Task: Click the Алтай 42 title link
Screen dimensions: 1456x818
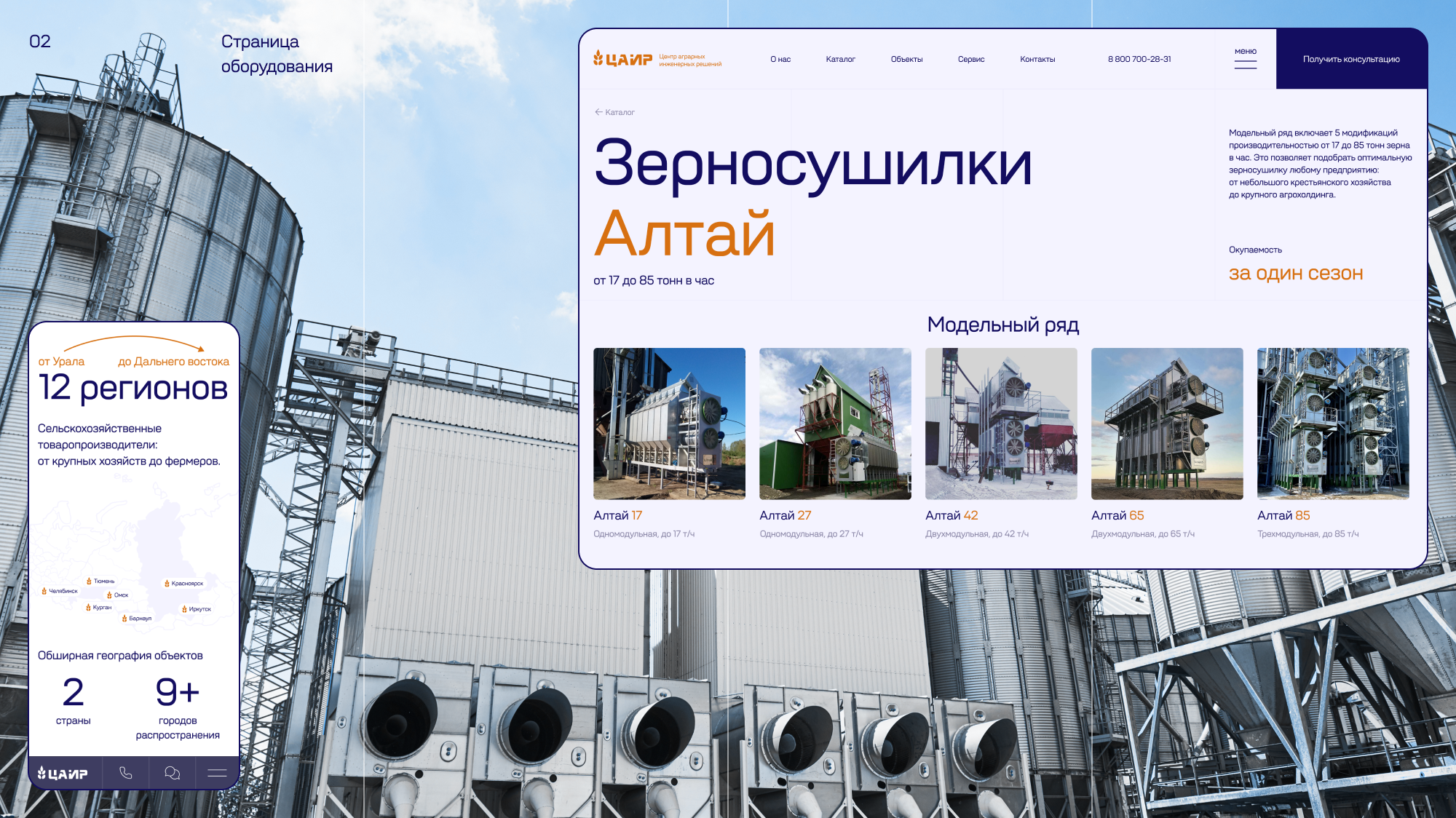Action: click(951, 515)
